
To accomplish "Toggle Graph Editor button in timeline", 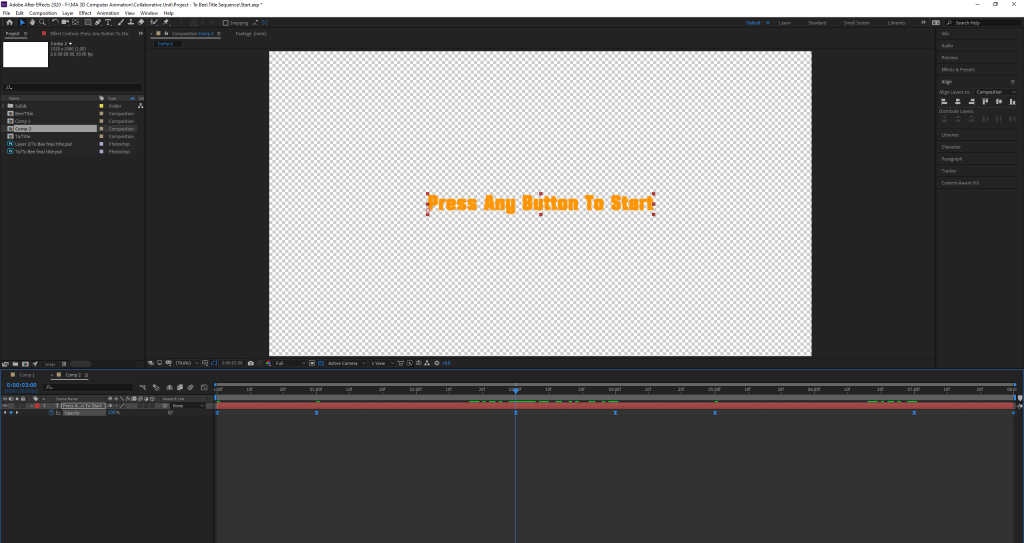I will pyautogui.click(x=204, y=387).
